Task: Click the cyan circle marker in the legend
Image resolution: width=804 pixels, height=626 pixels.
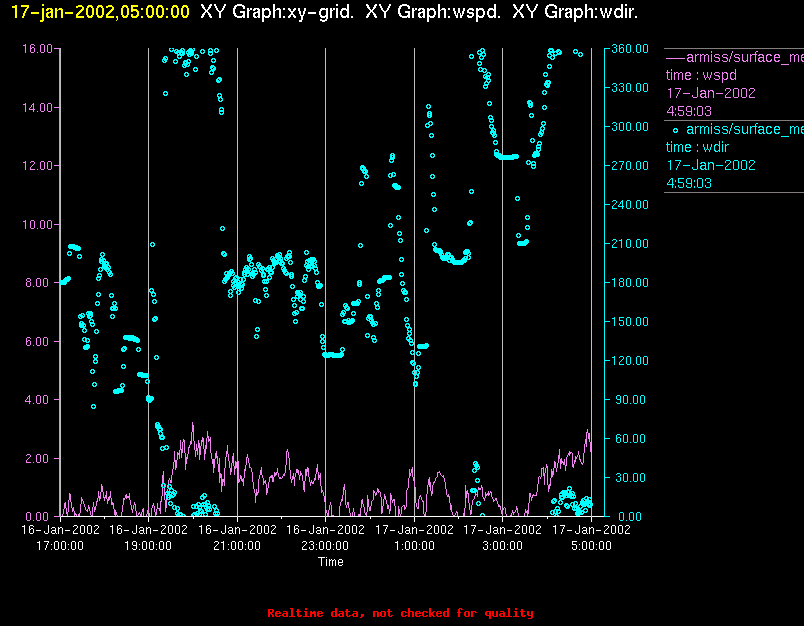Action: pyautogui.click(x=675, y=130)
